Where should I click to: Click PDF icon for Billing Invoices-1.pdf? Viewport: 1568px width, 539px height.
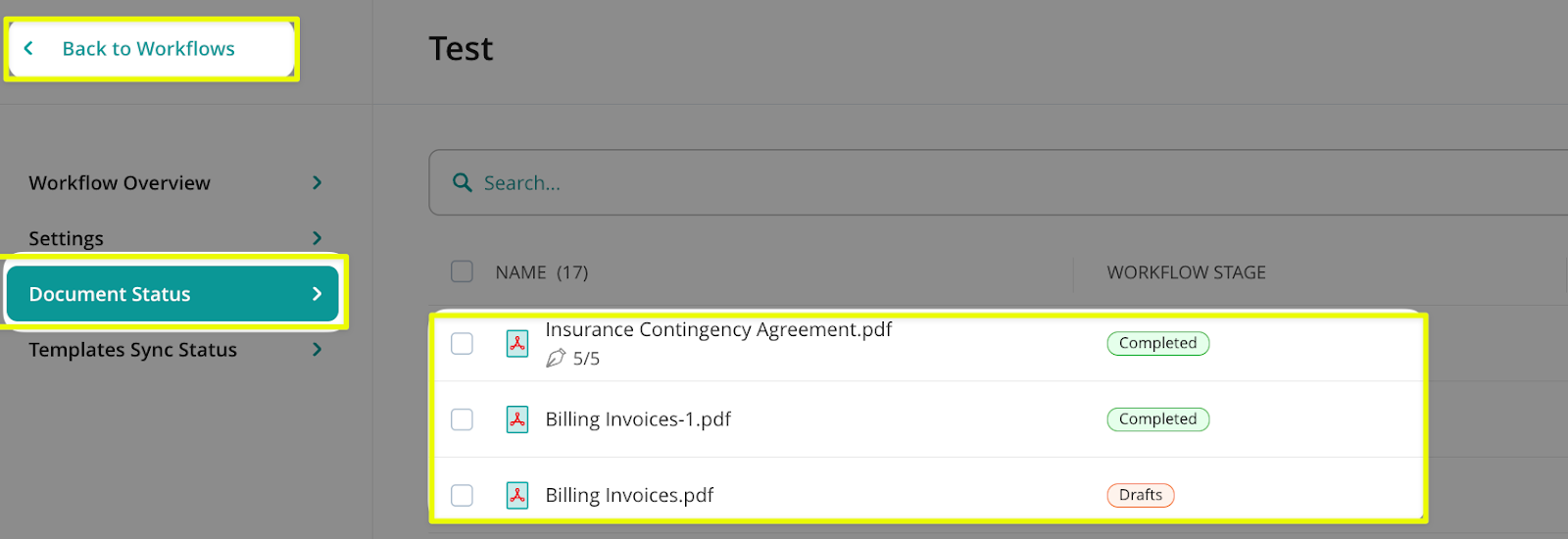click(517, 419)
